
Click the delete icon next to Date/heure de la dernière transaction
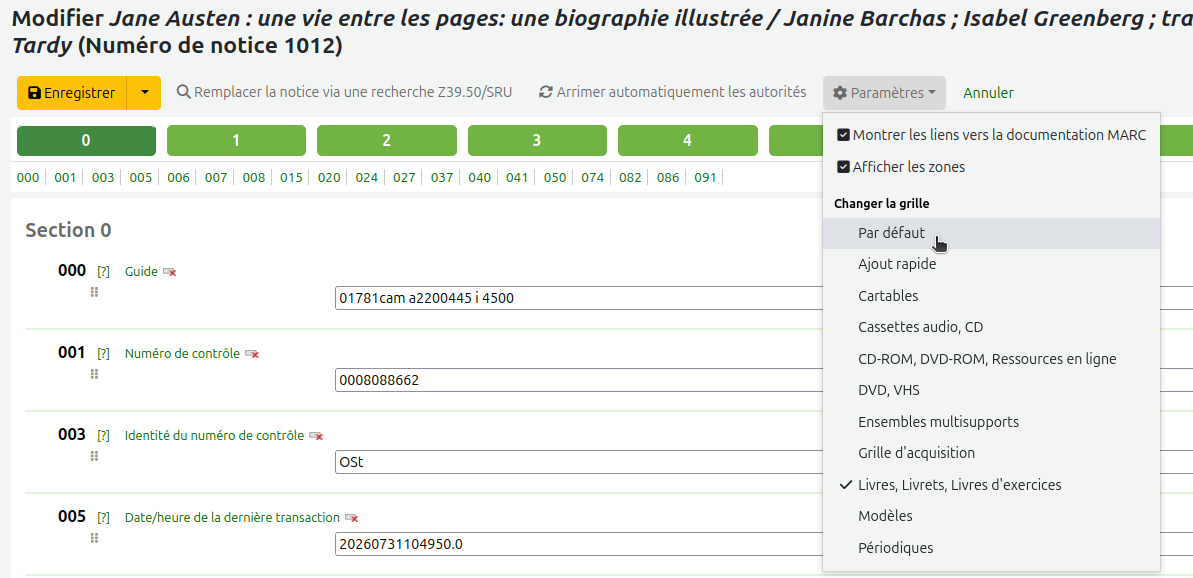tap(352, 518)
